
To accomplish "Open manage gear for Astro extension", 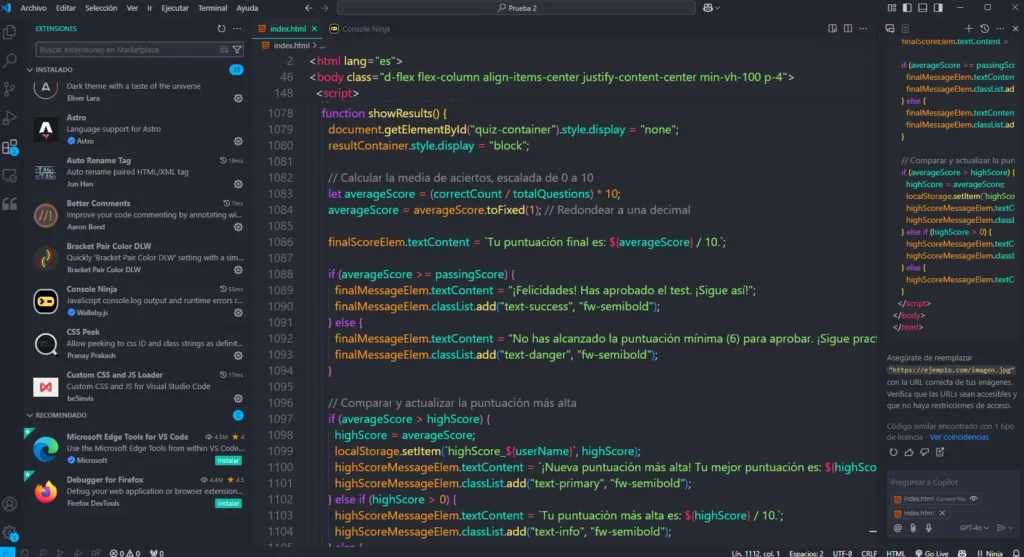I will pyautogui.click(x=238, y=142).
